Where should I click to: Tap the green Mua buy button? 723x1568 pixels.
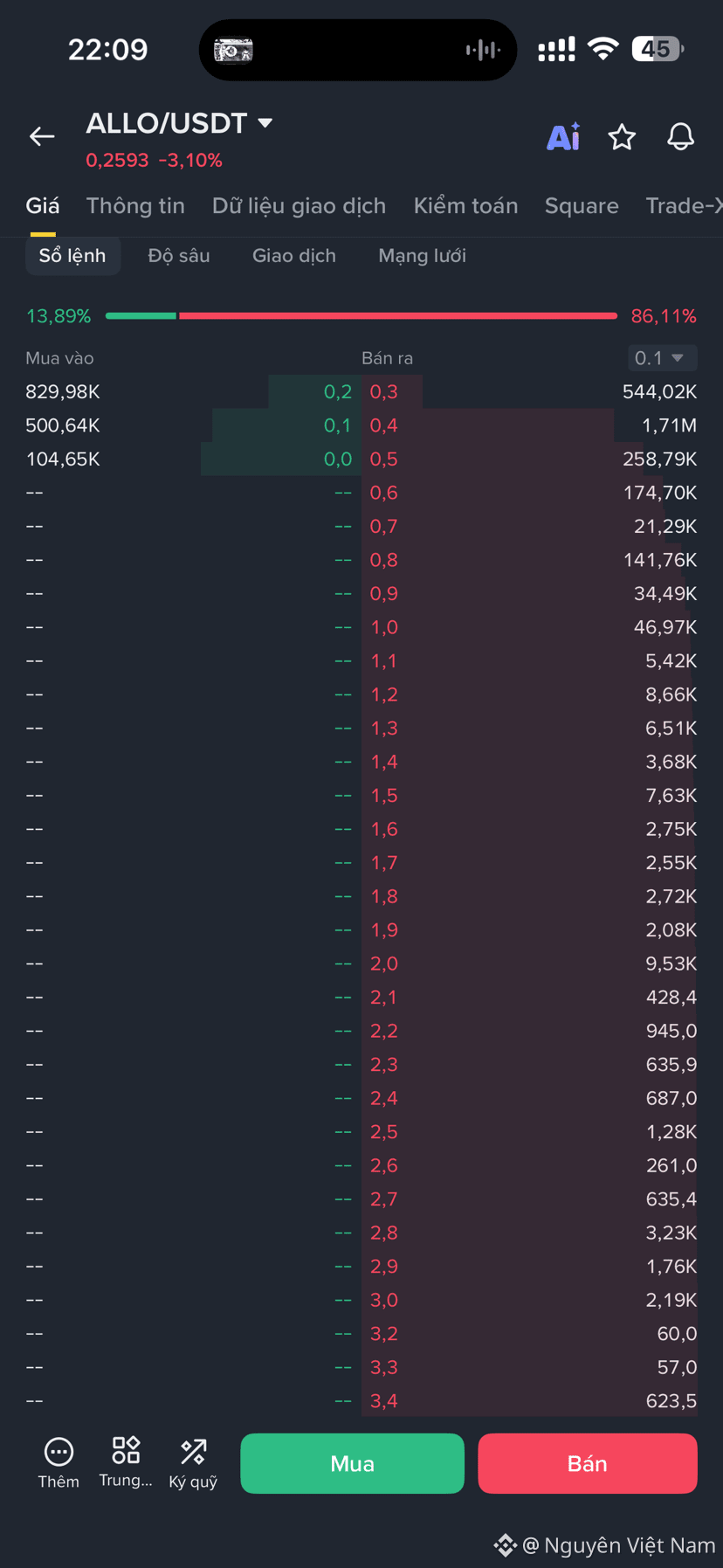352,1463
